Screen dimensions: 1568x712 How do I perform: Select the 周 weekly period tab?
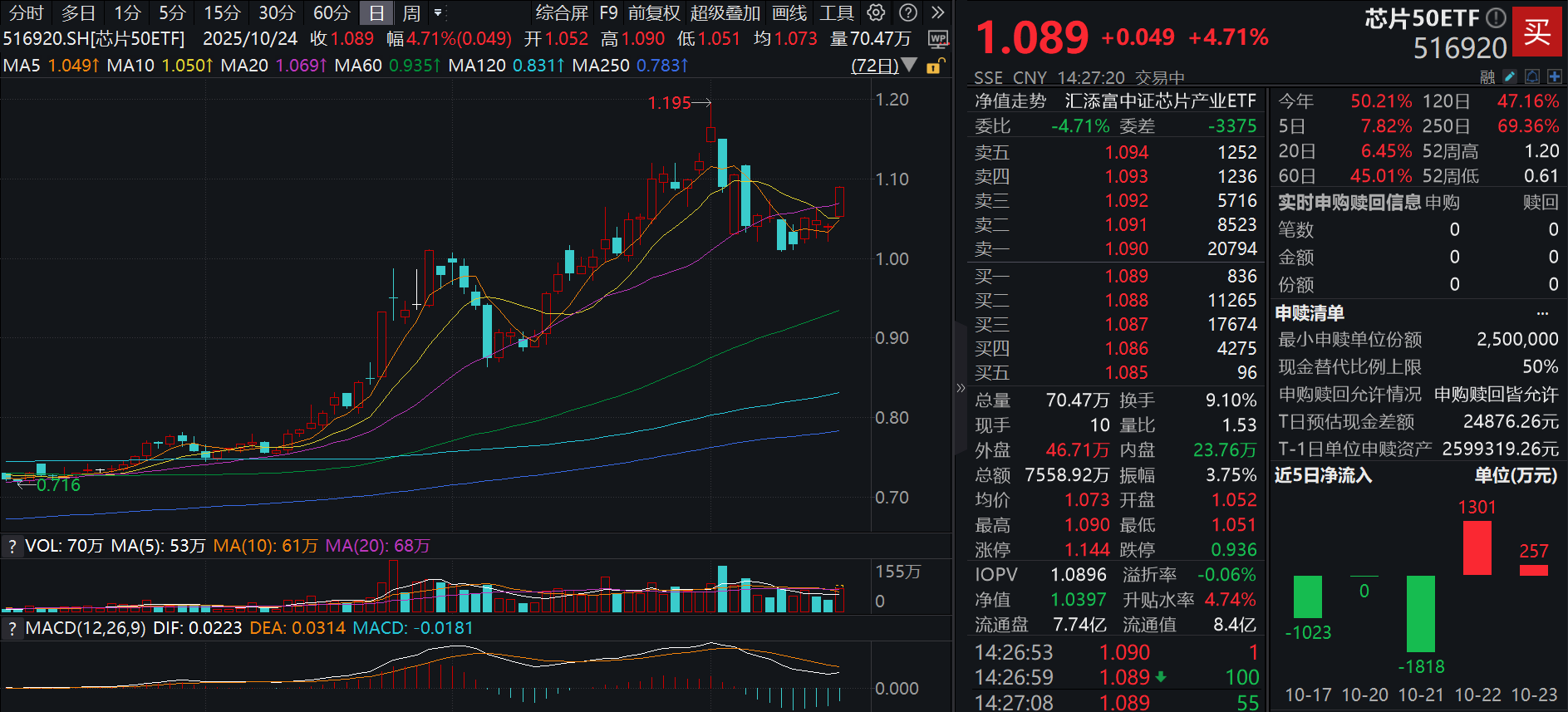click(410, 12)
